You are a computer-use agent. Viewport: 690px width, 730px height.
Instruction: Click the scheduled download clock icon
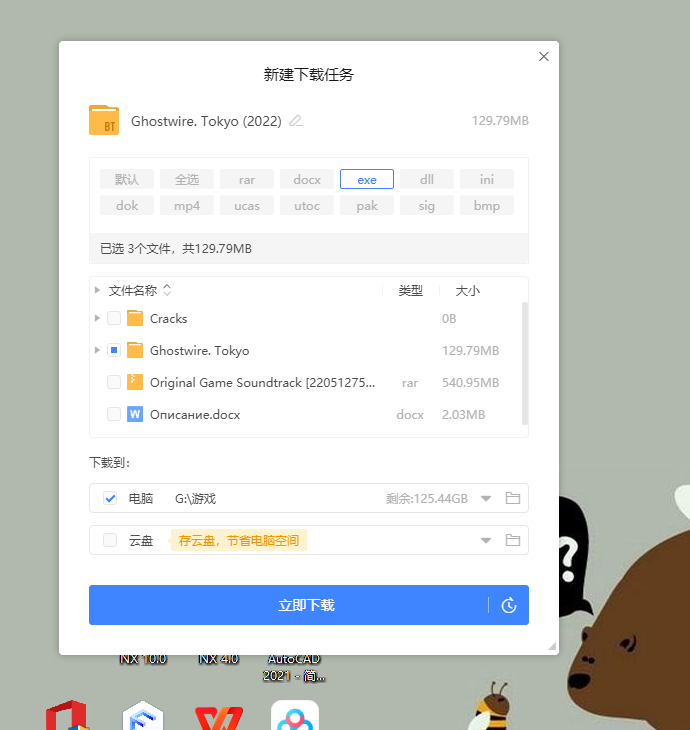click(x=508, y=605)
